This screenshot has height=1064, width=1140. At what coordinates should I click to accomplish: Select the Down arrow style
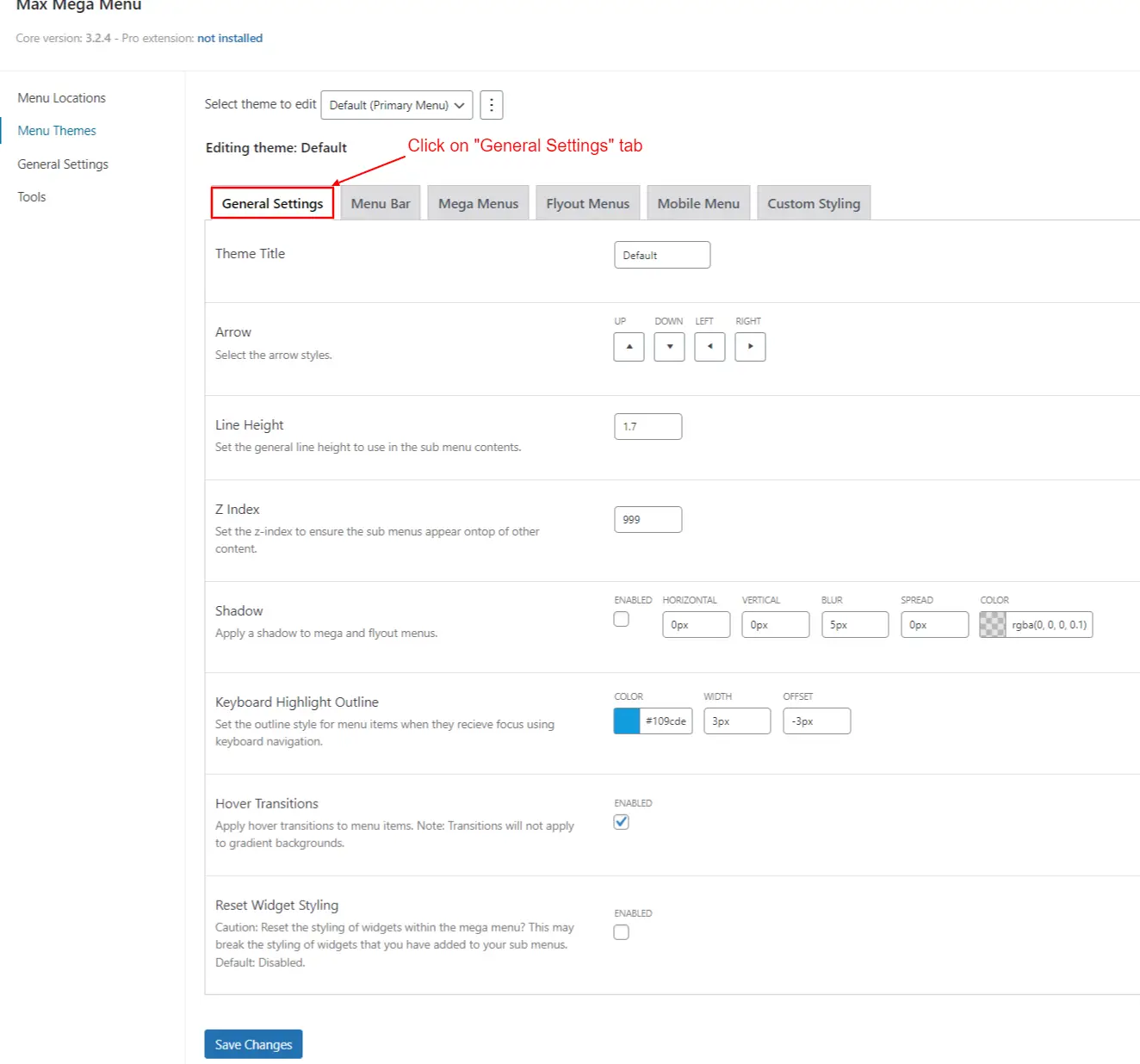(x=669, y=347)
